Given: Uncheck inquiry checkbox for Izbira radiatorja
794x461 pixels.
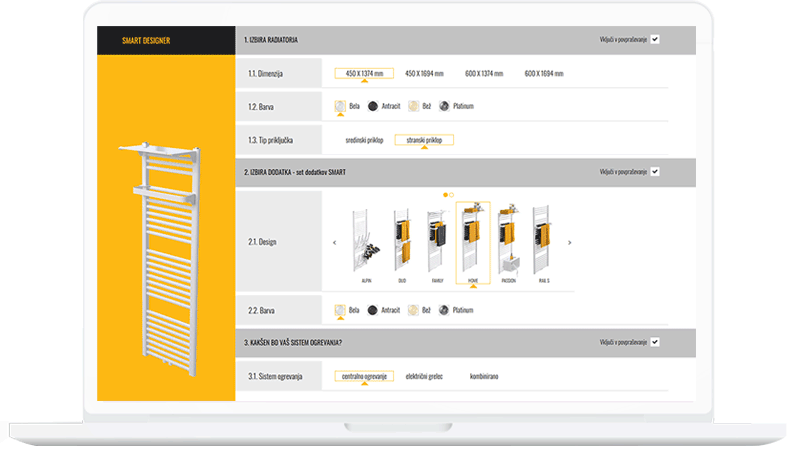Looking at the screenshot, I should 654,40.
